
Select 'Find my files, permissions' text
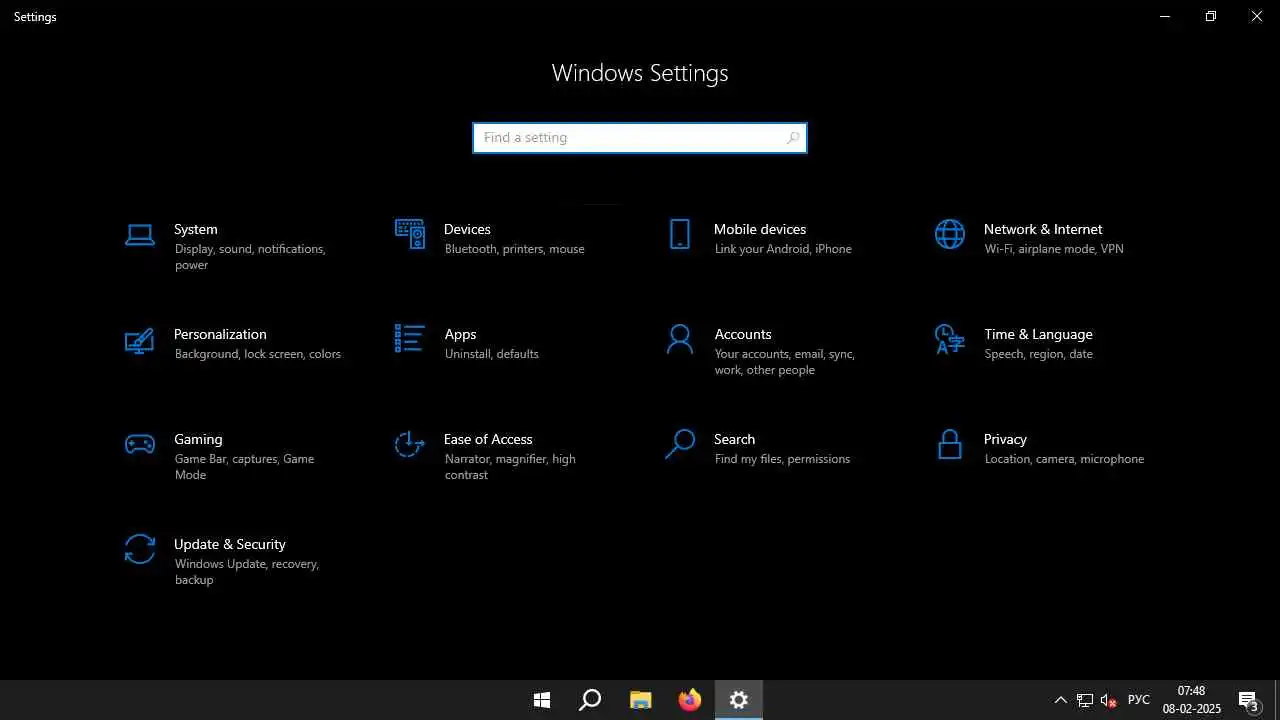[x=782, y=459]
